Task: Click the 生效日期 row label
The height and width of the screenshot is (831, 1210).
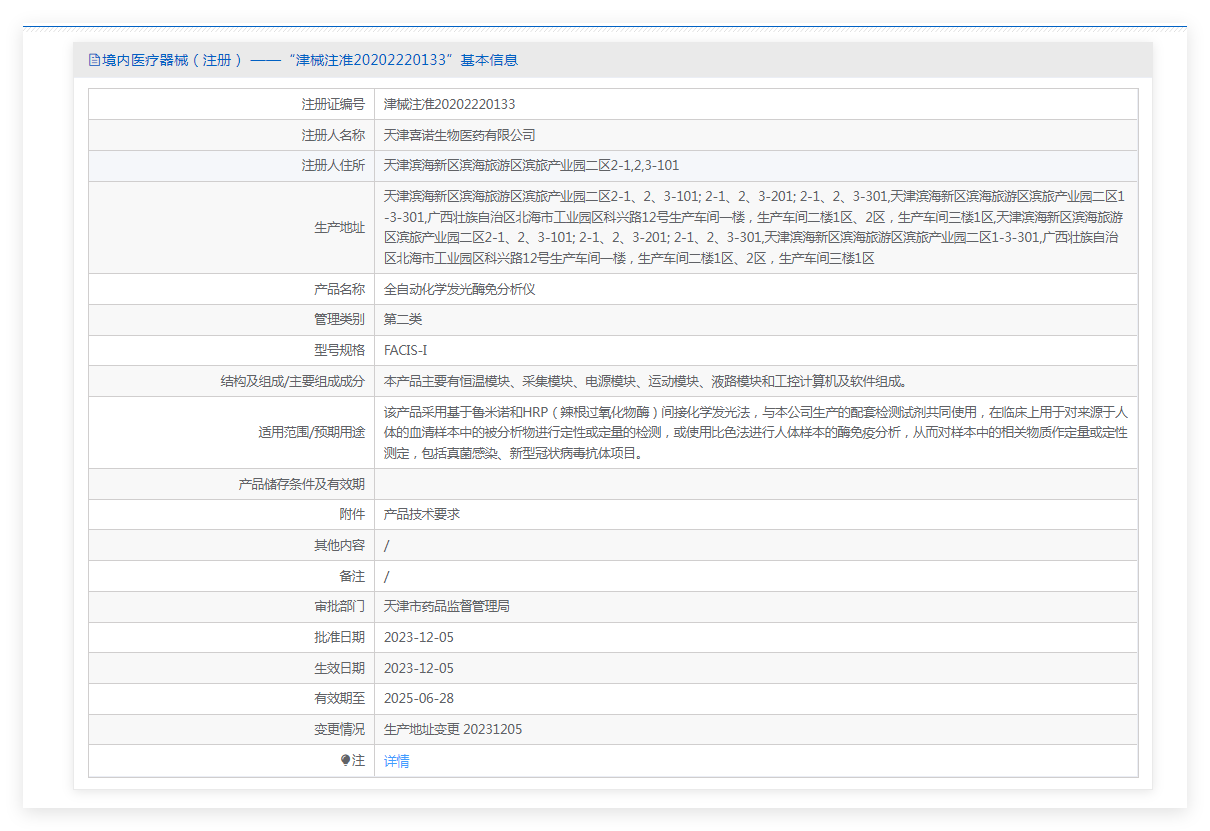Action: point(339,668)
